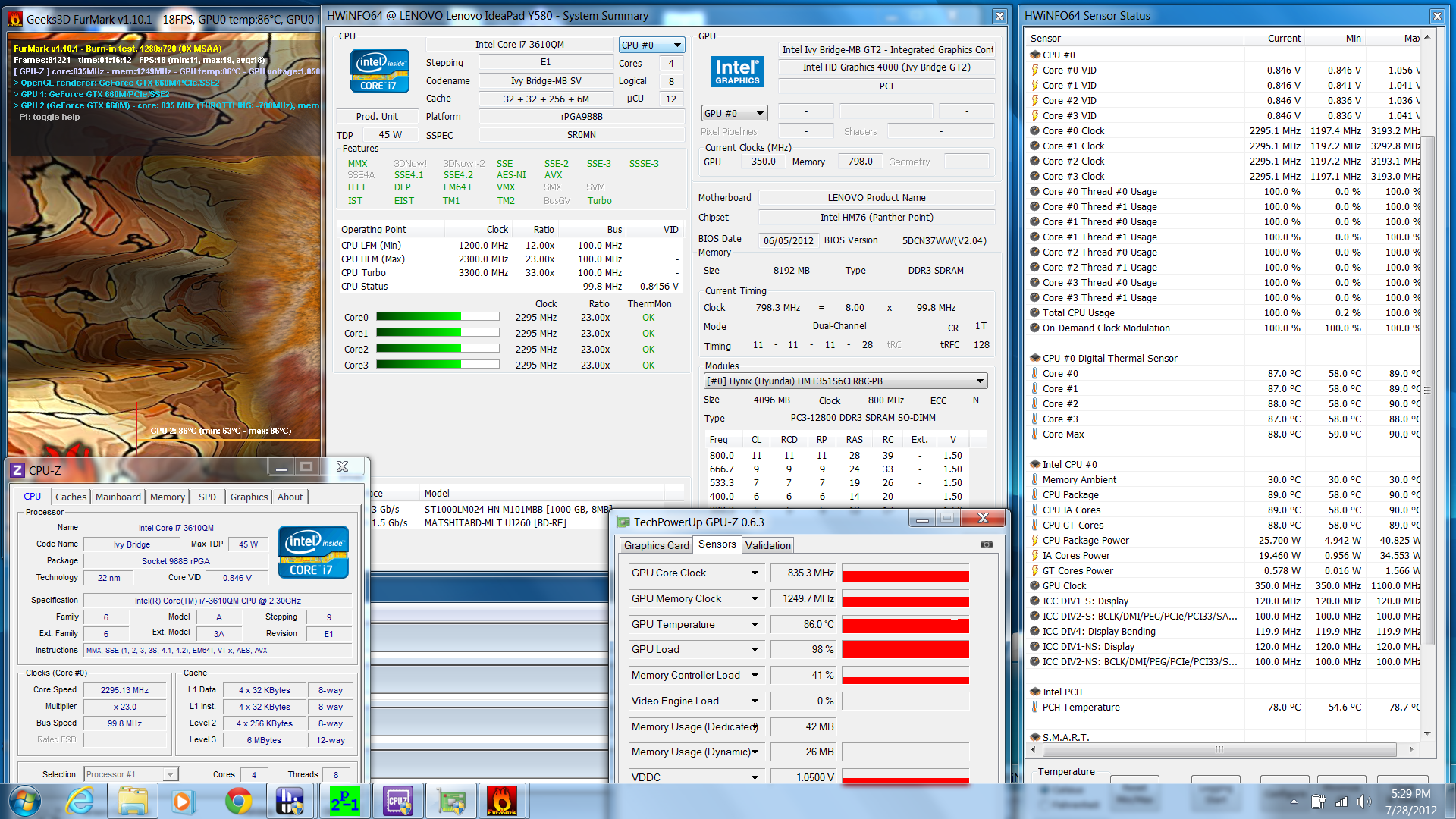Open the Validation tab in GPU-Z
The image size is (1456, 819).
767,545
